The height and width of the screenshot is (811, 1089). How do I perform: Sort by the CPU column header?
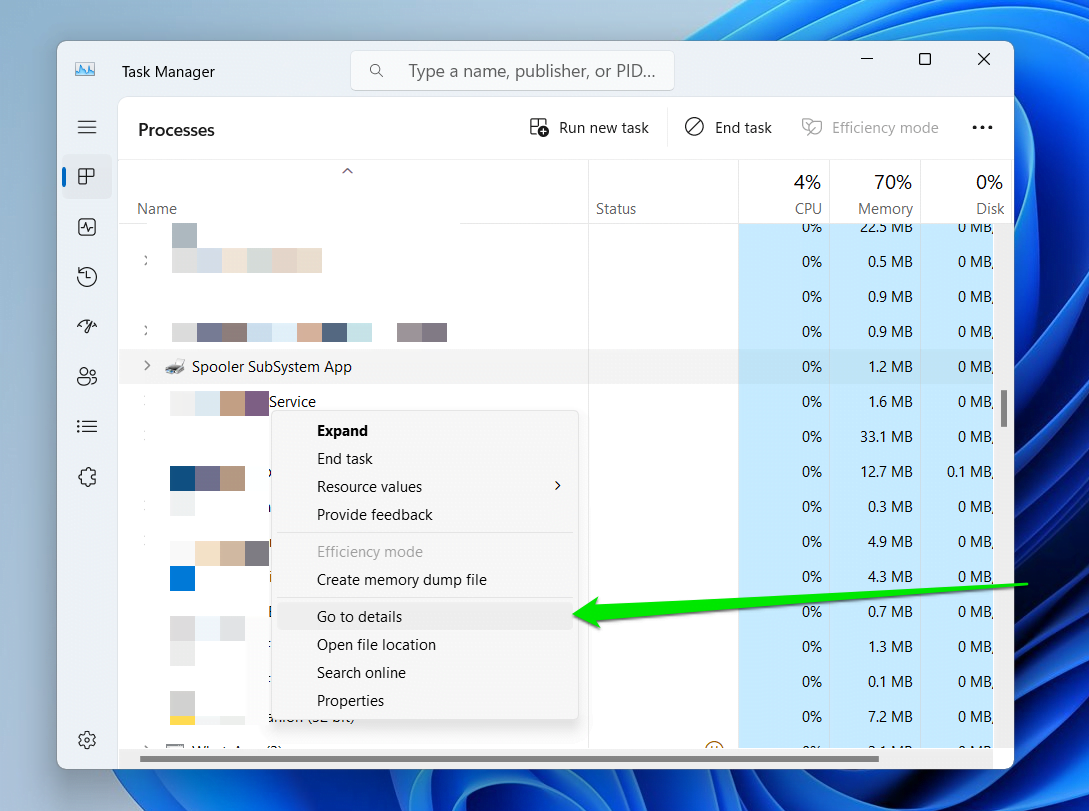click(808, 208)
